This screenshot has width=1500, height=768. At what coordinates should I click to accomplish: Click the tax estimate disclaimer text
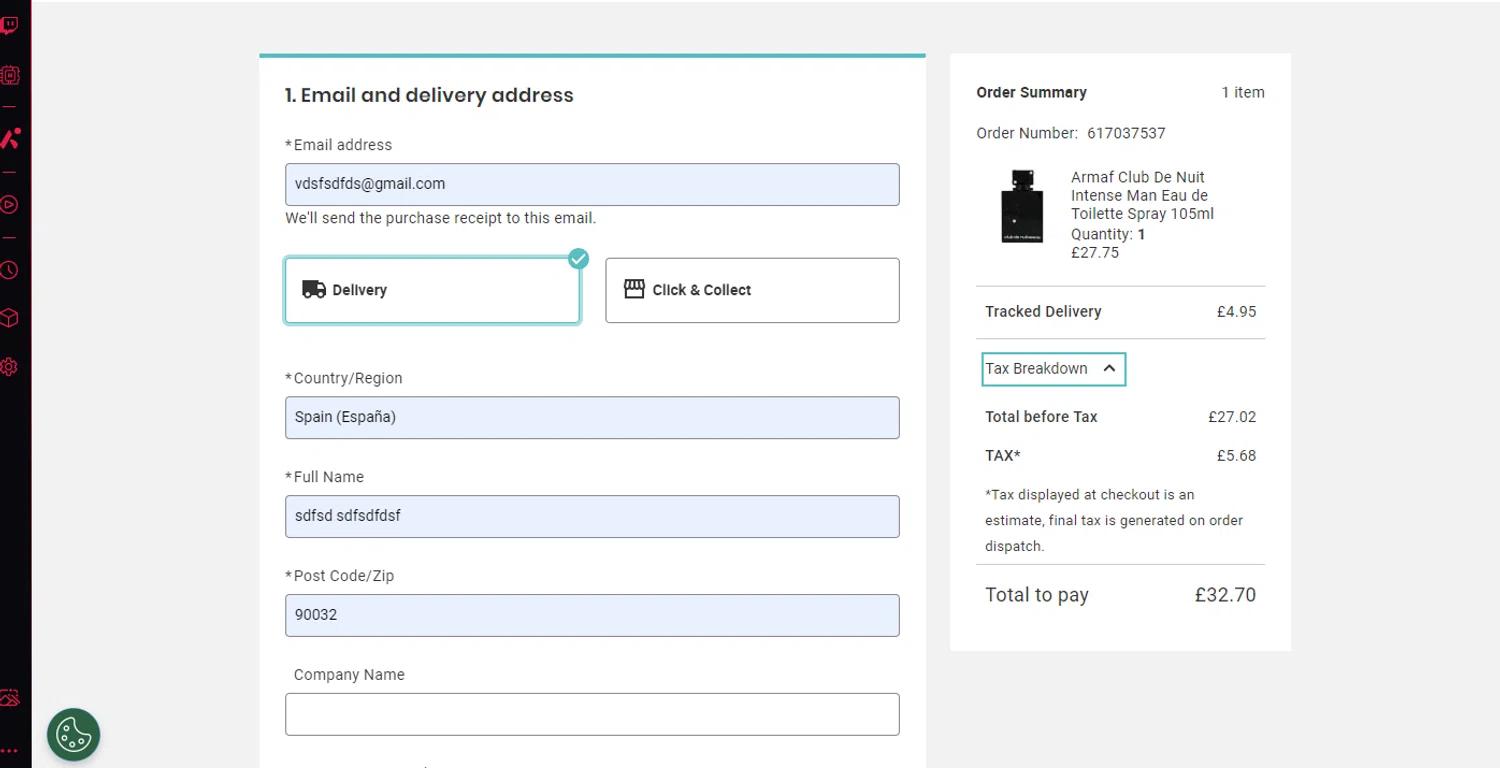point(1114,520)
